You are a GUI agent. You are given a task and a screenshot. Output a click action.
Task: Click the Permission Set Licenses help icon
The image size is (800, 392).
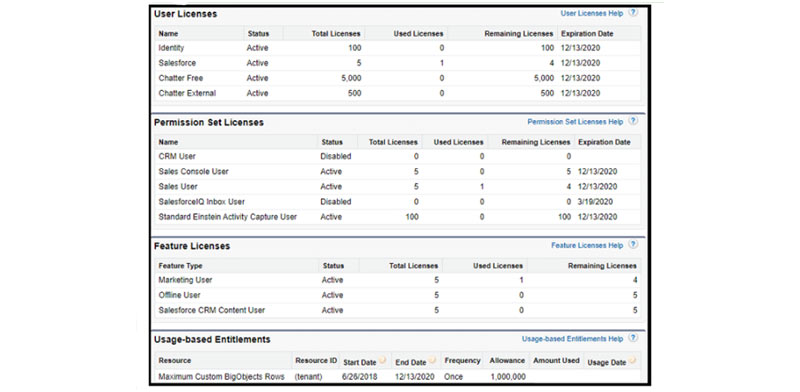[x=633, y=121]
